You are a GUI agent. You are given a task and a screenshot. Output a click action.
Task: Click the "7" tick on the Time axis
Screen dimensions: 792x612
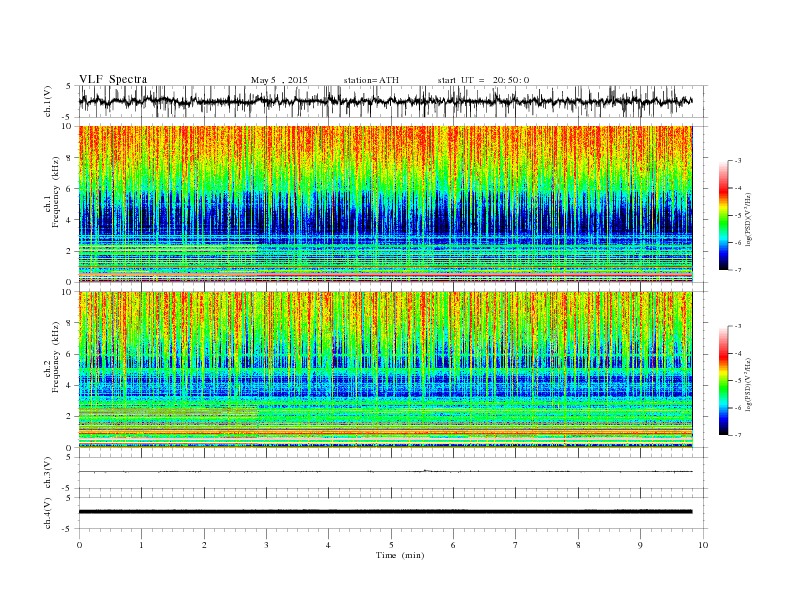tap(516, 545)
